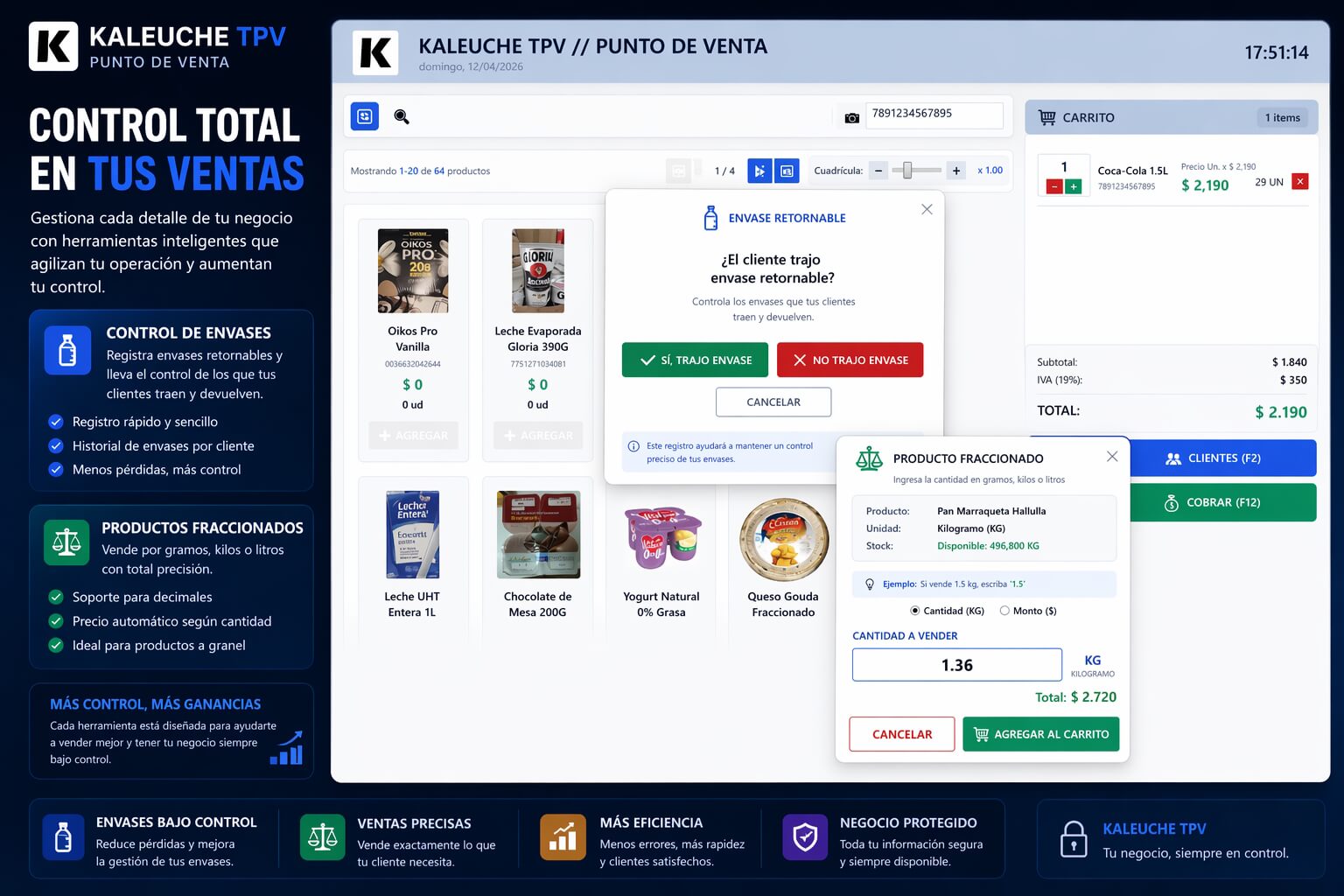Select the Queso Gouda Fraccionado image
The height and width of the screenshot is (896, 1344).
[x=784, y=540]
